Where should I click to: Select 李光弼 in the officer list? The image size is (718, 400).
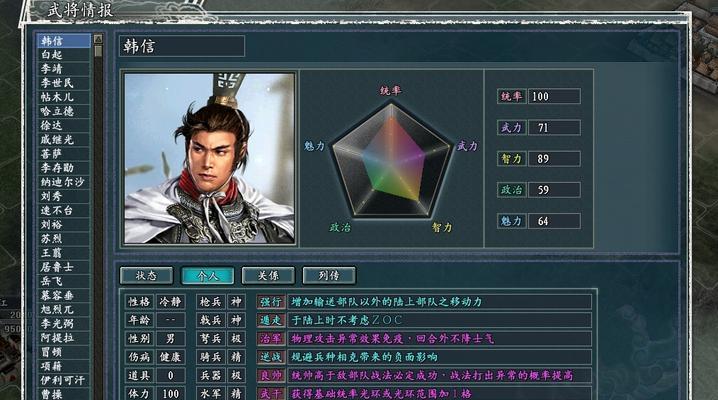[x=64, y=324]
